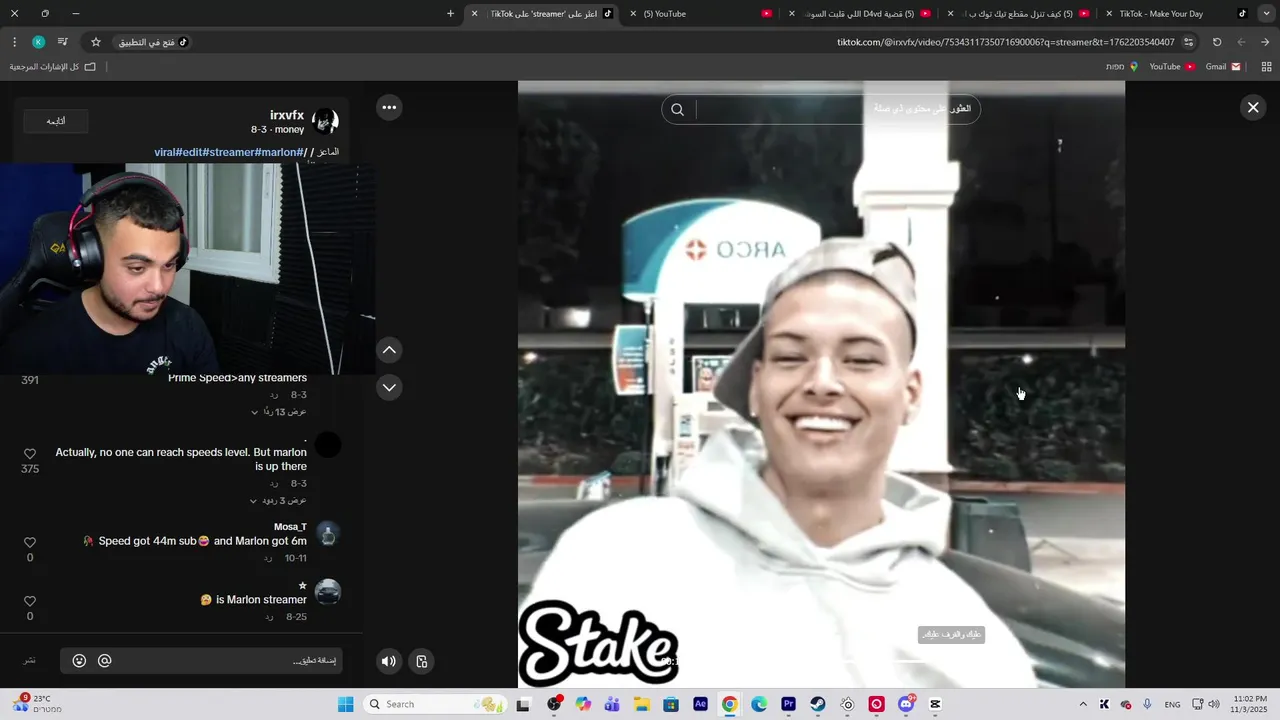Image resolution: width=1280 pixels, height=720 pixels.
Task: Navigate forward in the browser
Action: pos(1241,42)
